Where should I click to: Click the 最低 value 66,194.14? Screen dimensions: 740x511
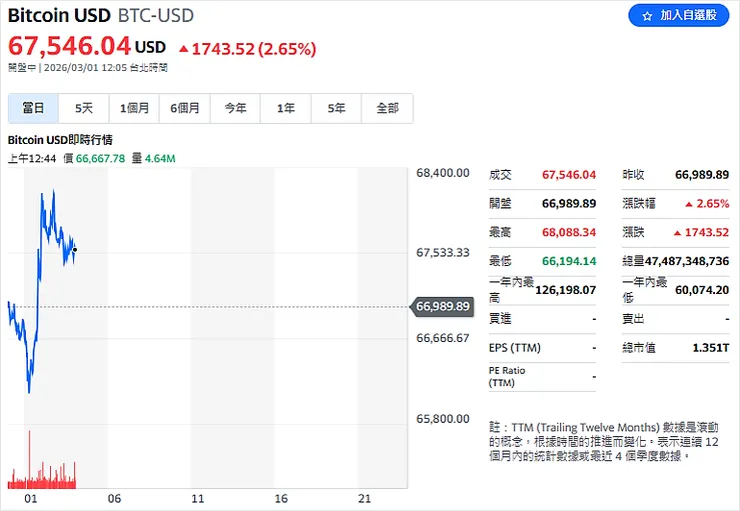[569, 261]
